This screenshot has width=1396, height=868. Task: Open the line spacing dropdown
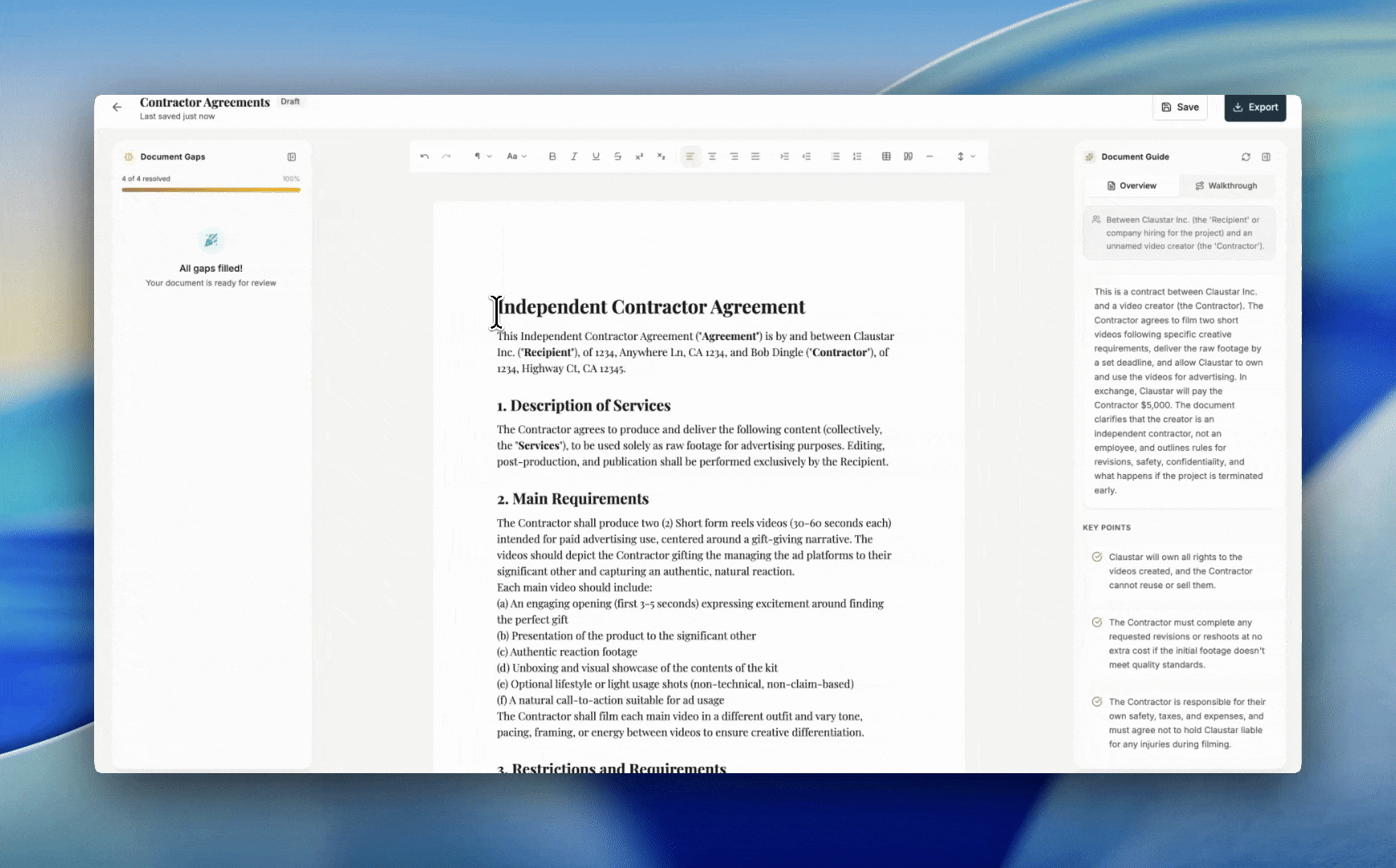pyautogui.click(x=966, y=157)
